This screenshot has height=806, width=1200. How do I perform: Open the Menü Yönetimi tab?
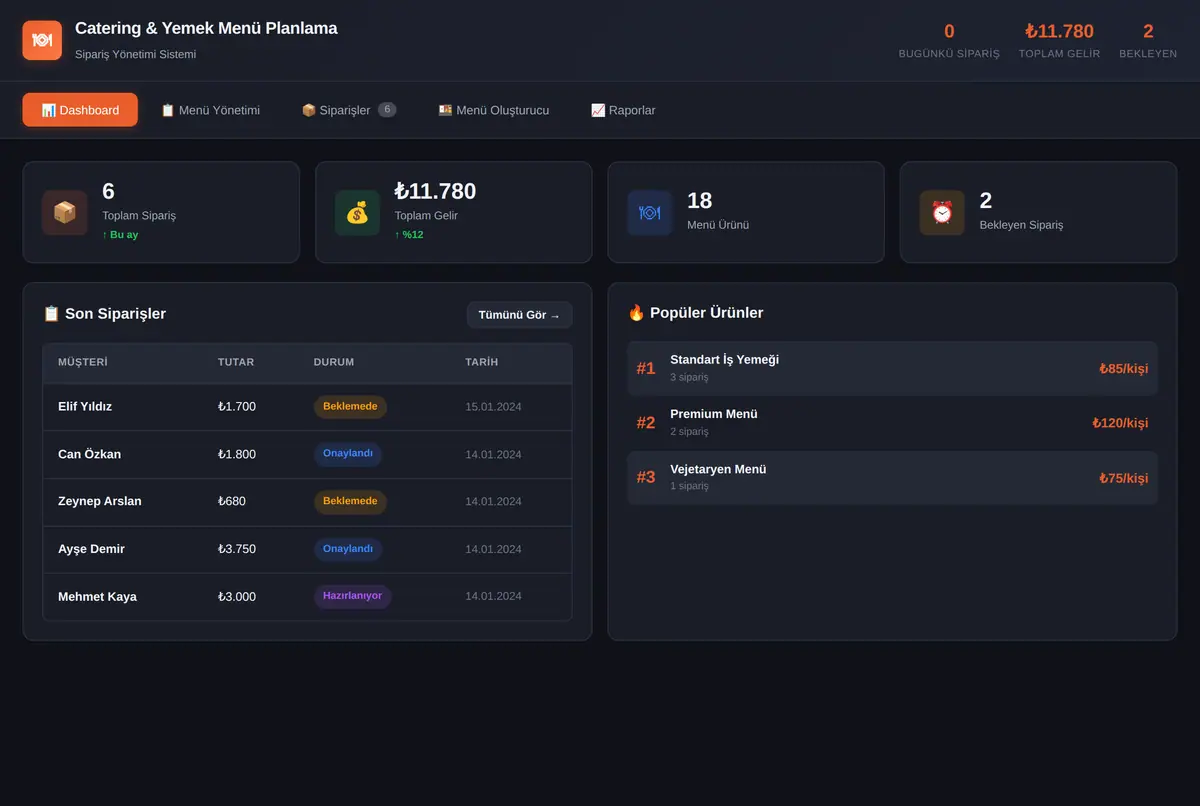point(210,110)
